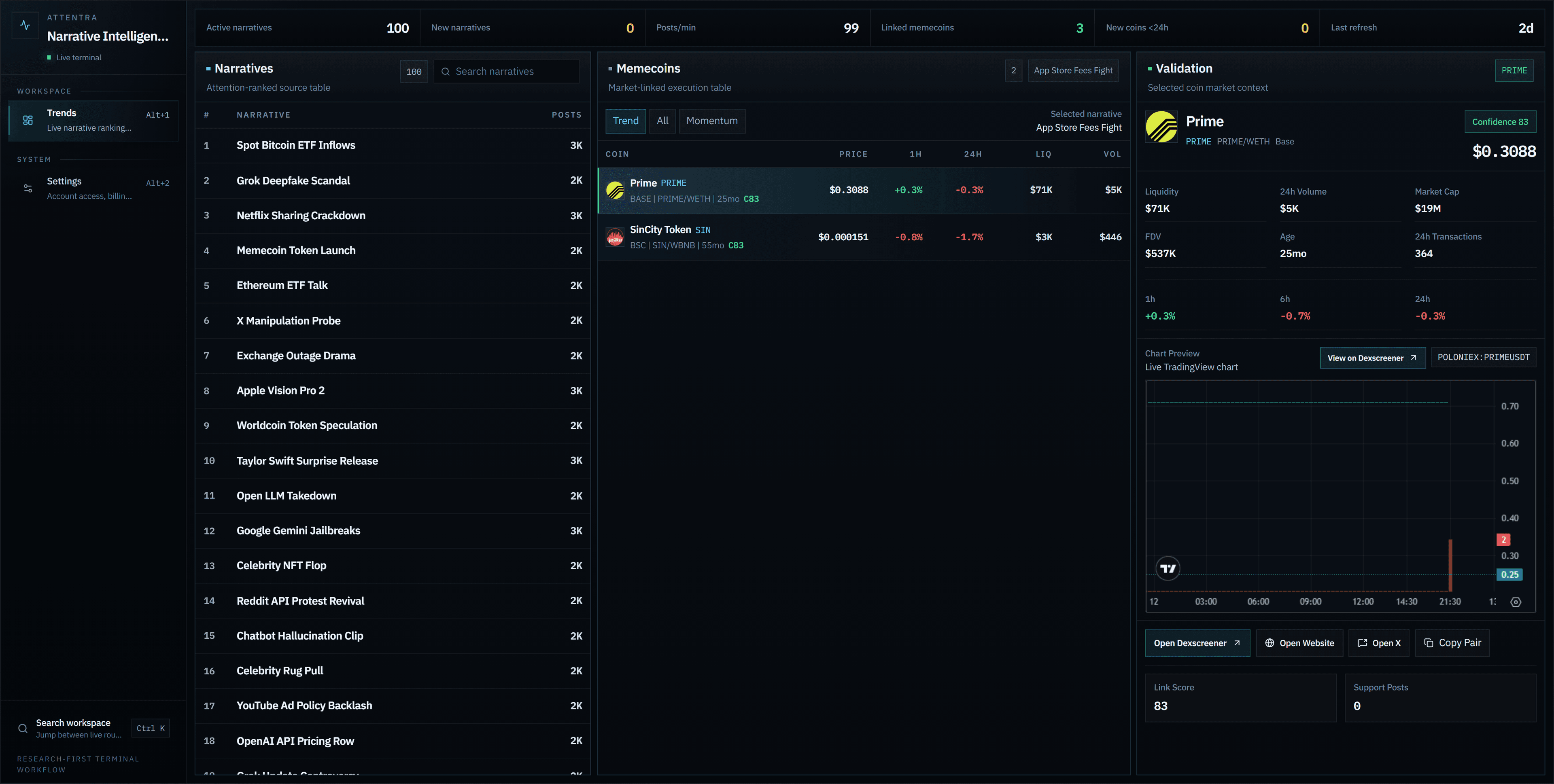Click the Attentra pulse logo icon
The image size is (1554, 784).
click(25, 25)
